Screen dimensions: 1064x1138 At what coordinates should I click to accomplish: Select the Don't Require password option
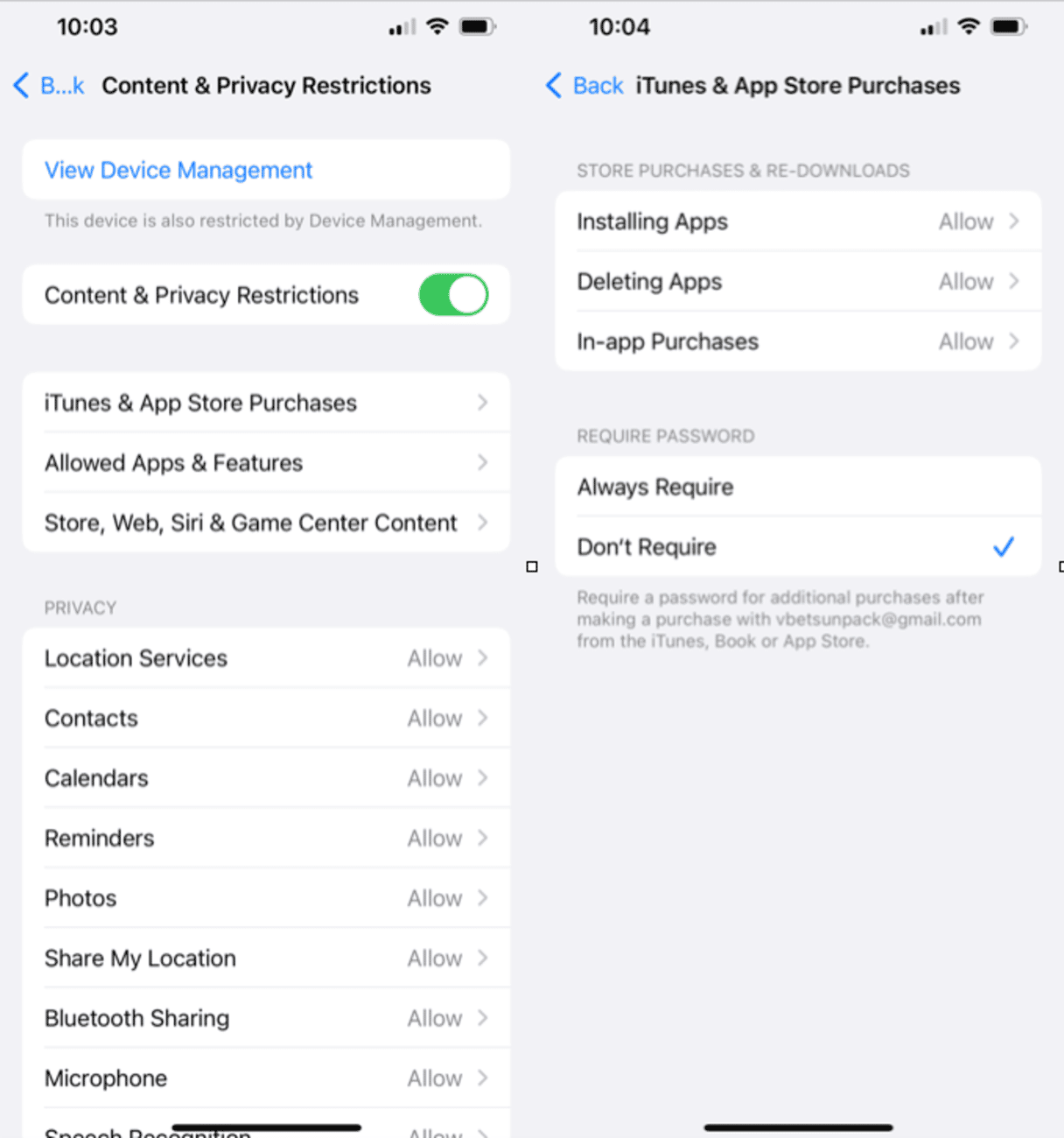pos(798,547)
